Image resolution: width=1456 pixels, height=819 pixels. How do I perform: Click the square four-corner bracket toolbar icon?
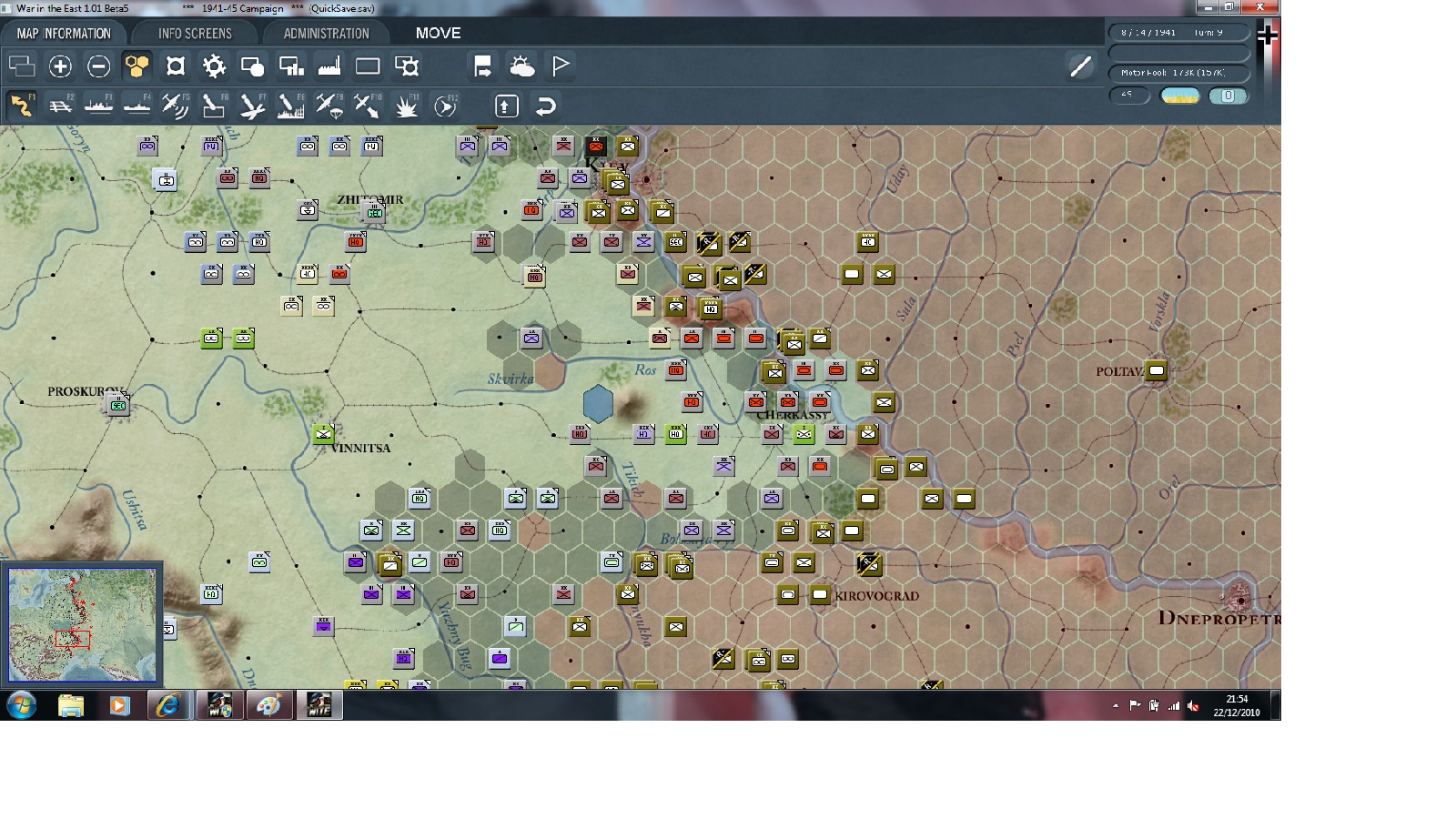click(x=176, y=66)
